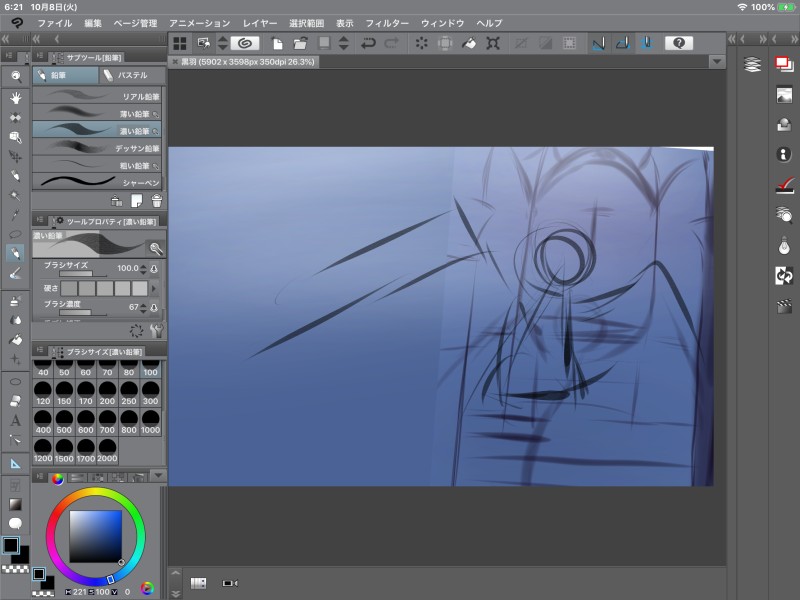800x600 pixels.
Task: Open the help question mark button
Action: point(679,43)
